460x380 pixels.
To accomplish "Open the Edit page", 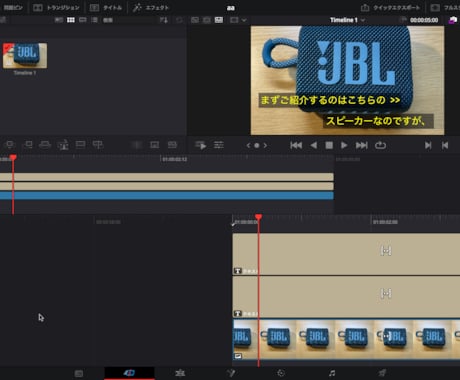I will [x=180, y=373].
